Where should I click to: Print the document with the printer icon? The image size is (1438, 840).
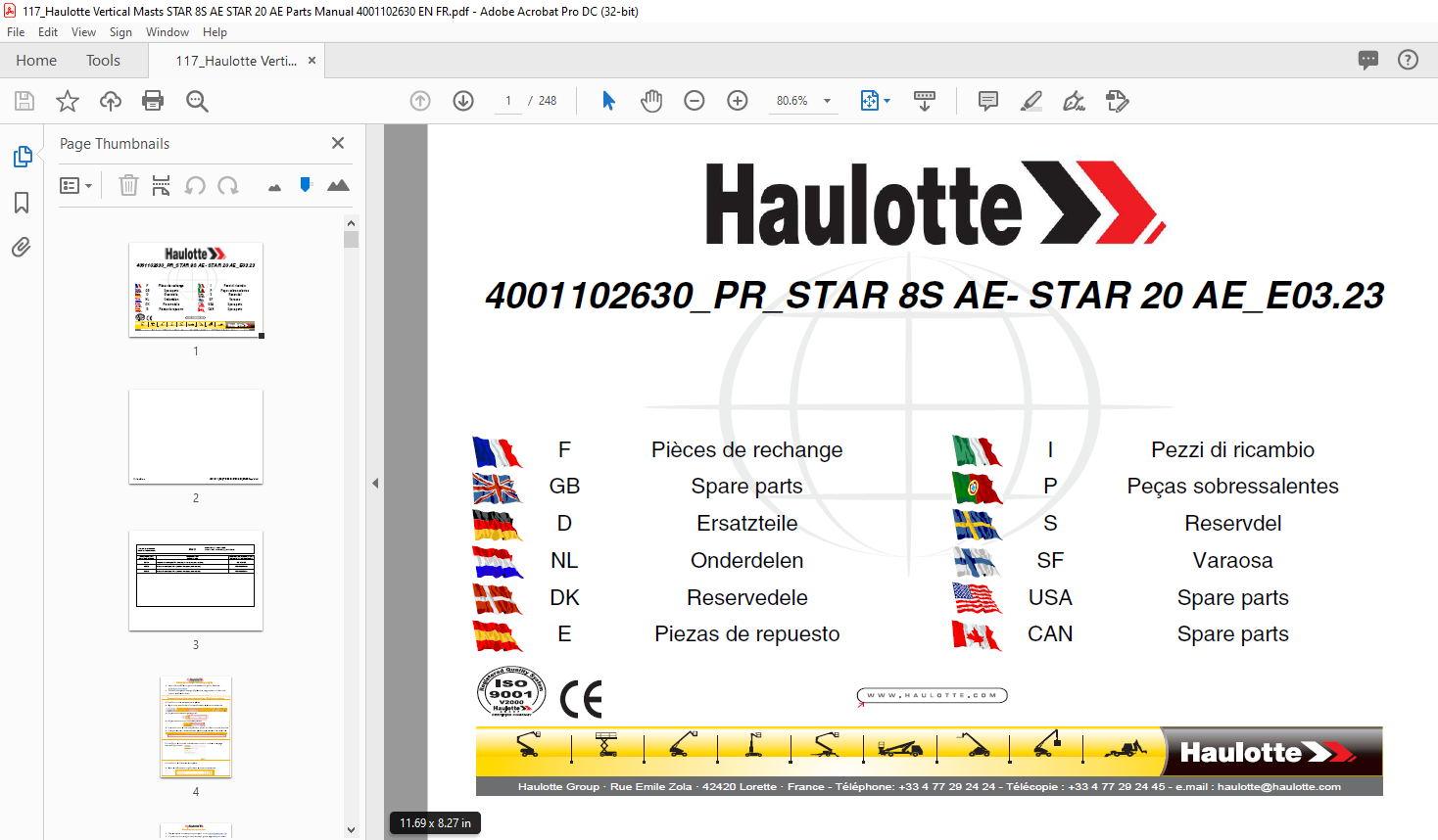[153, 101]
